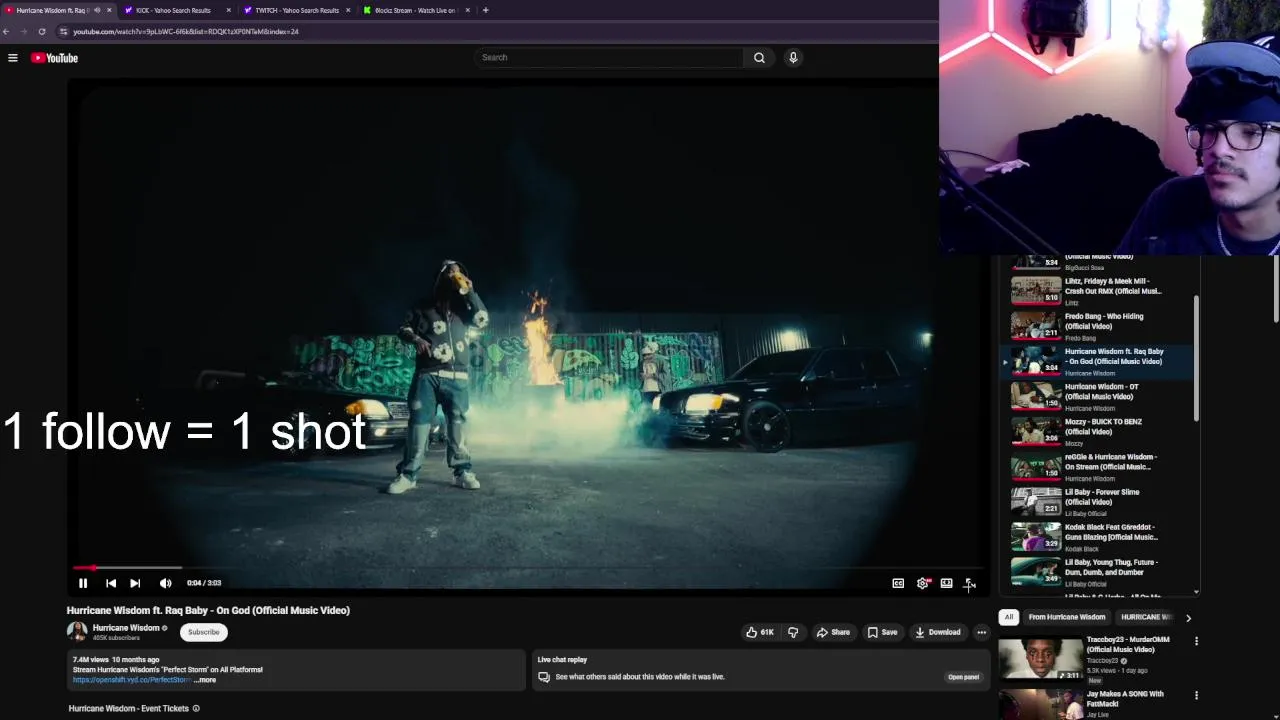The height and width of the screenshot is (720, 1280).
Task: Like the video with 61K likes
Action: (760, 632)
